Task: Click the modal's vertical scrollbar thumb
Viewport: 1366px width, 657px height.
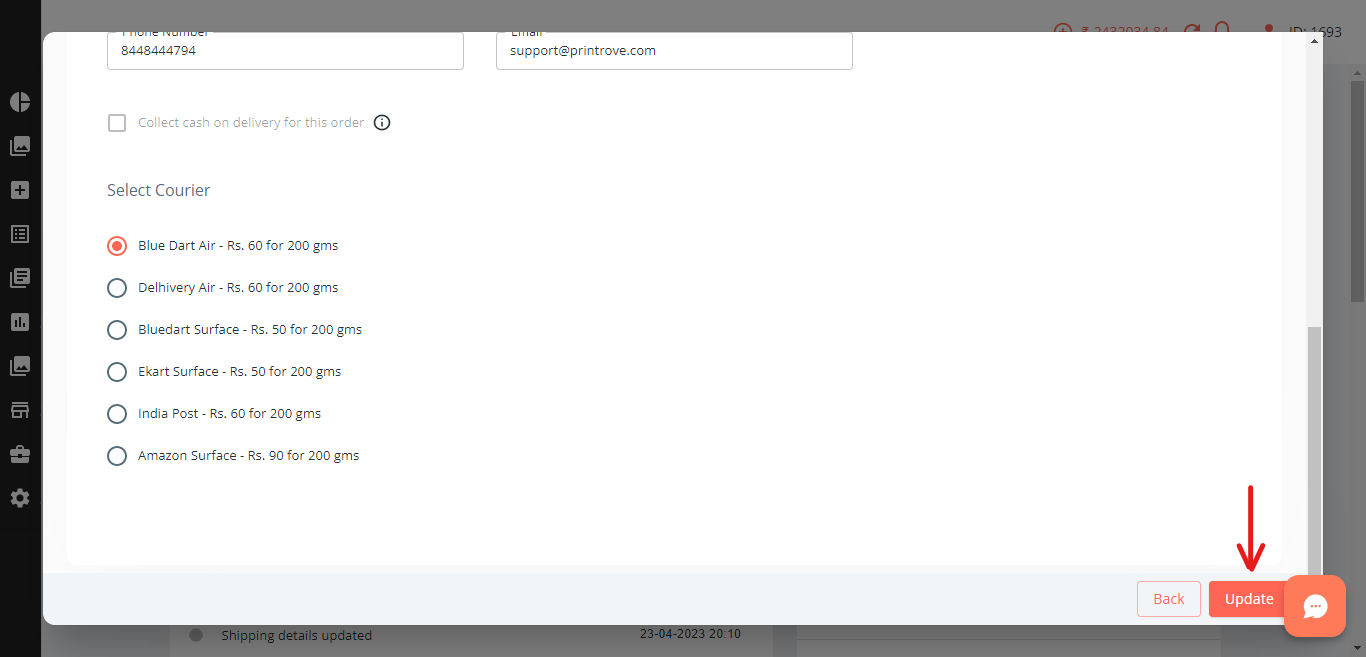Action: tap(1314, 450)
